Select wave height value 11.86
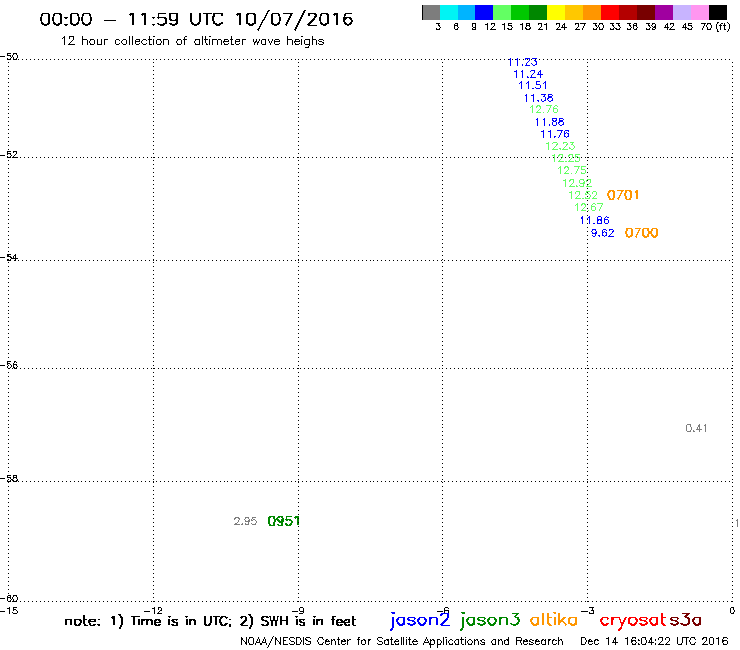 pos(595,220)
